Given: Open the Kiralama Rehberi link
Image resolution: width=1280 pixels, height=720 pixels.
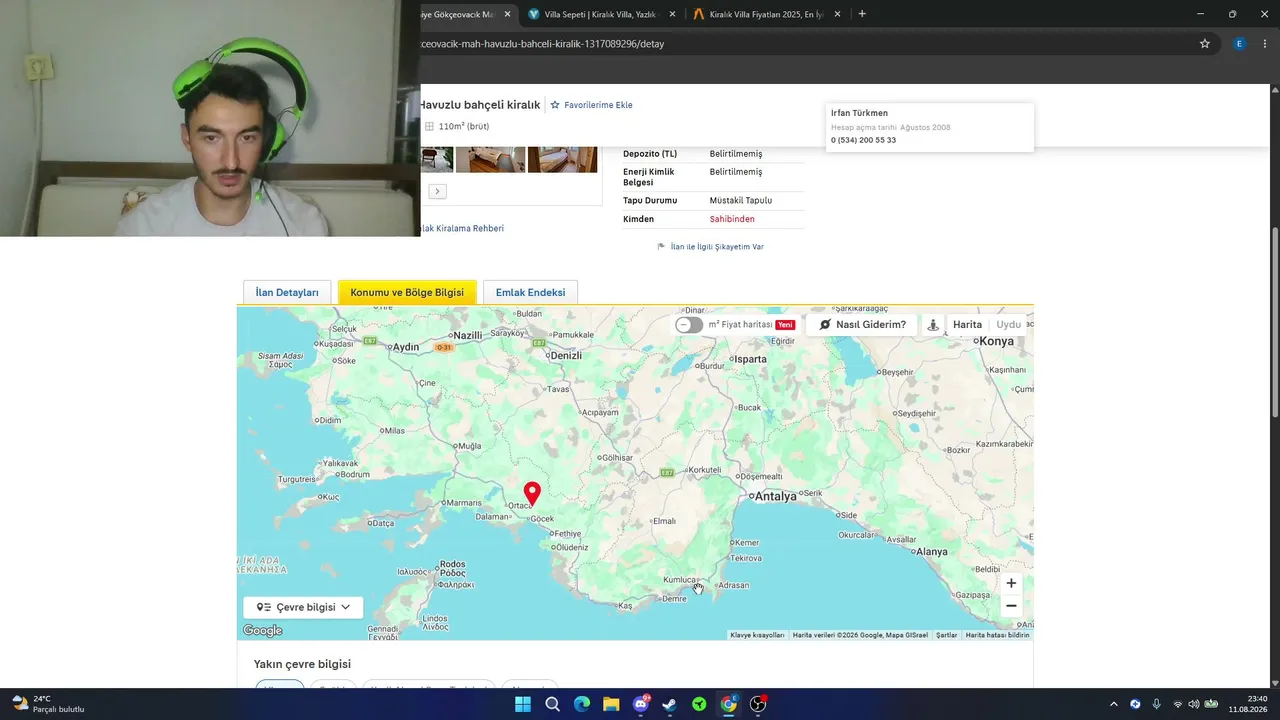Looking at the screenshot, I should pos(462,228).
